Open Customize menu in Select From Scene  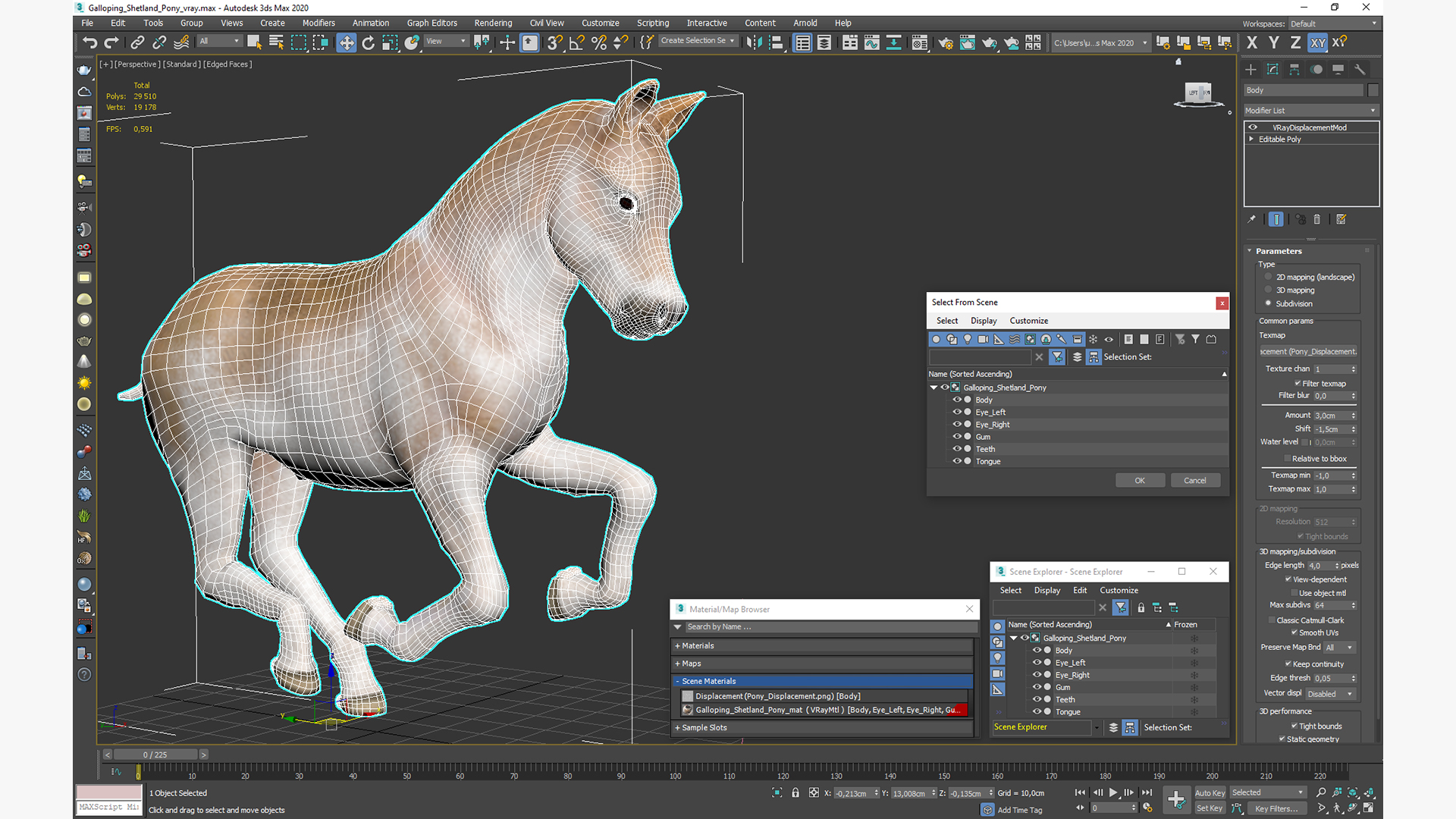(x=1028, y=321)
